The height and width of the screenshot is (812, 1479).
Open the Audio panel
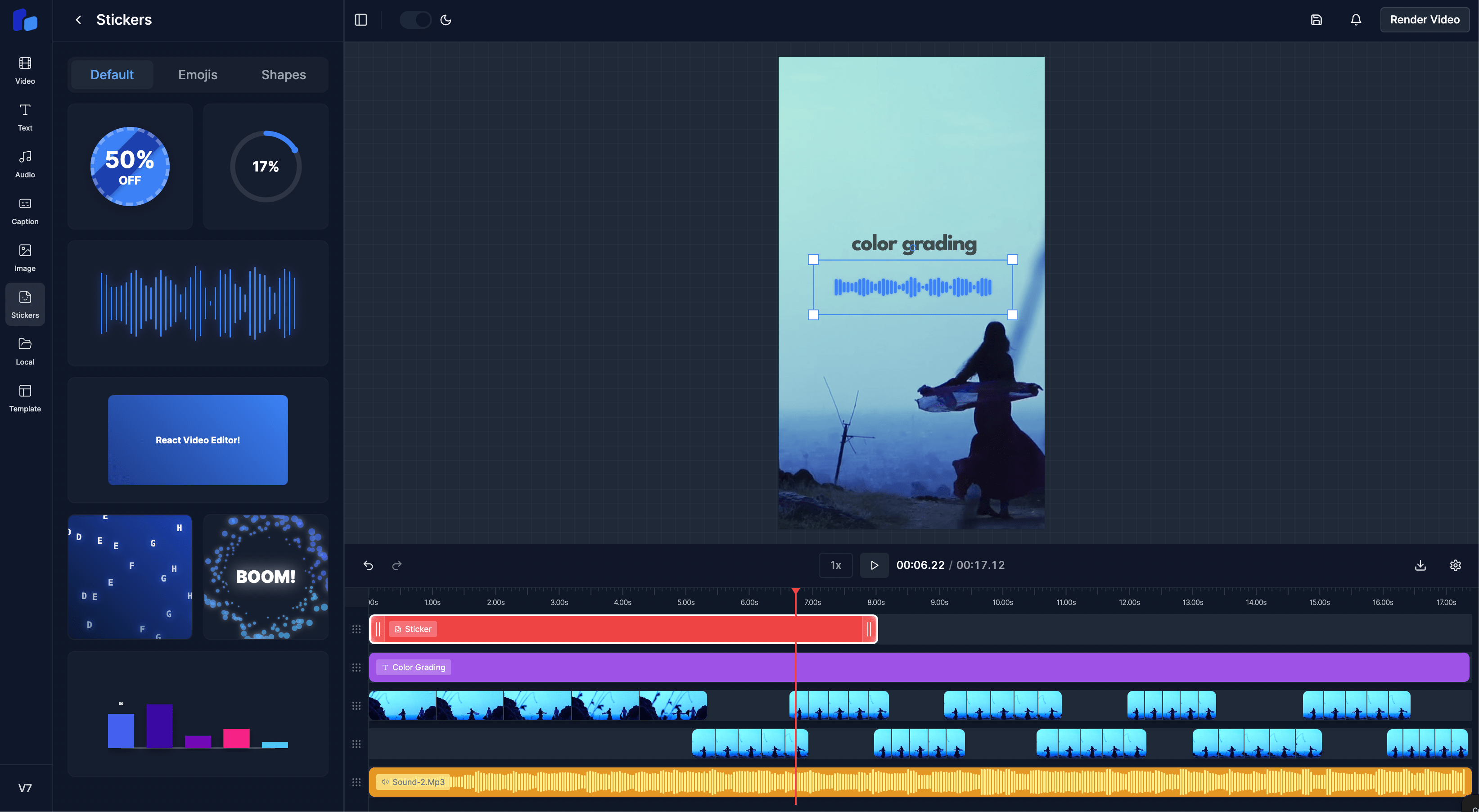coord(25,164)
